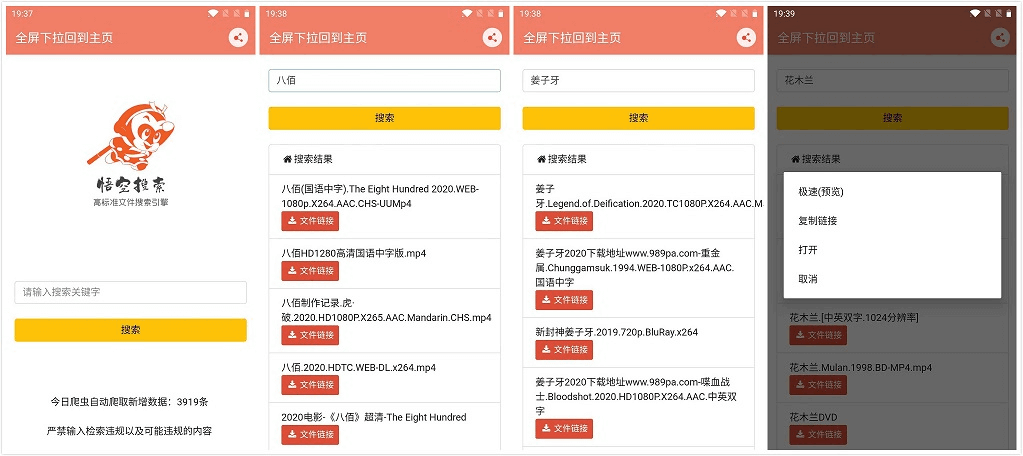Choose 极速(预览) in the popup menu
The width and height of the screenshot is (1023, 456).
pos(893,192)
